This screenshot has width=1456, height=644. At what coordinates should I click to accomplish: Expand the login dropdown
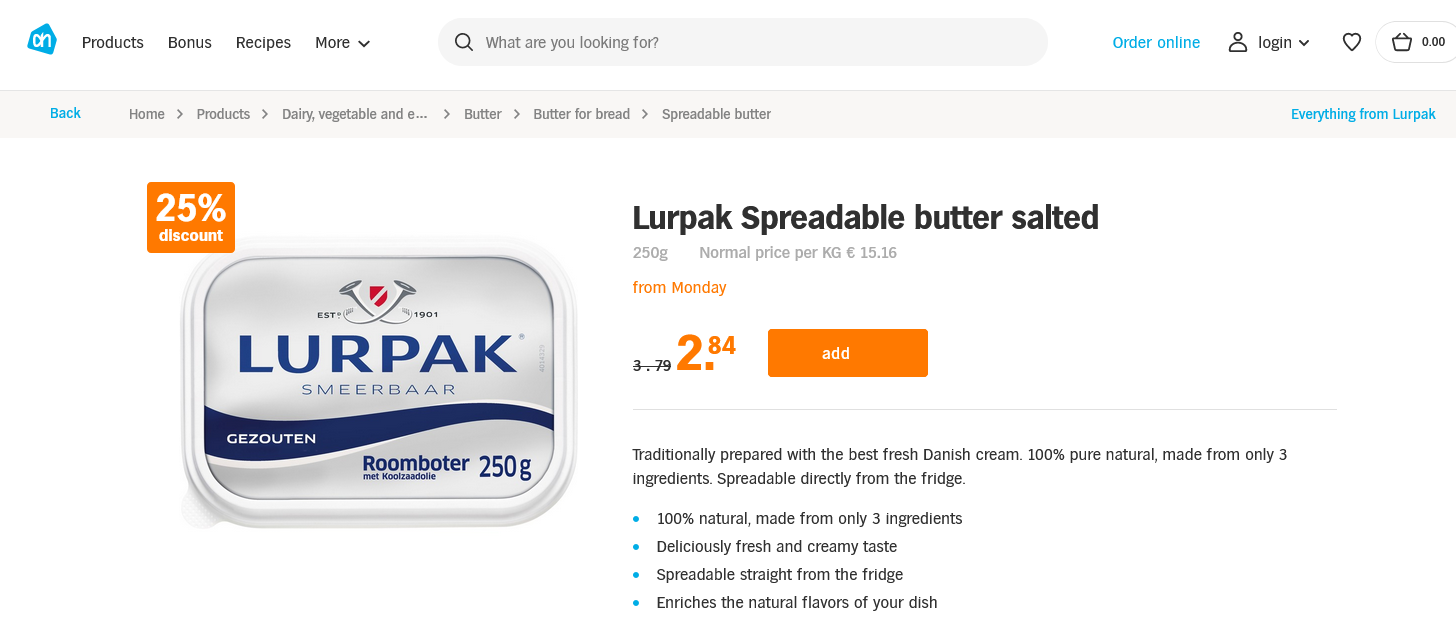pyautogui.click(x=1304, y=43)
